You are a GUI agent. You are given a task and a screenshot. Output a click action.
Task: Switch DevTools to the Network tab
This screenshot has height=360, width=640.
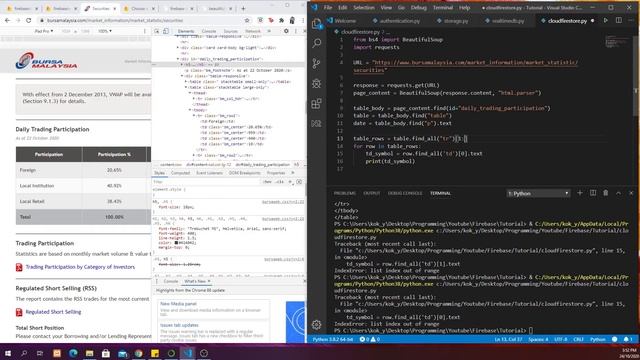click(x=253, y=31)
